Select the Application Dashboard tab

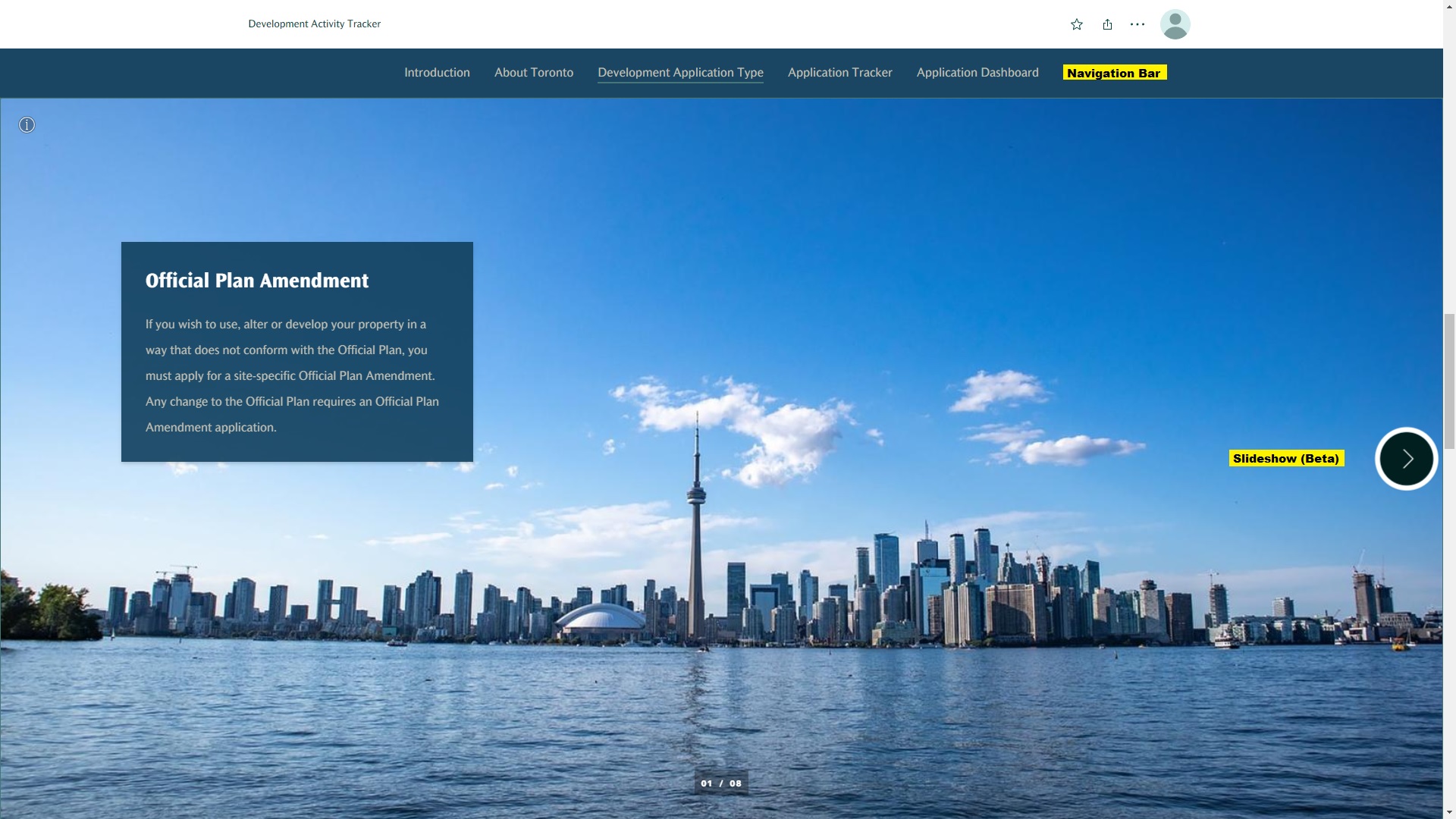point(977,72)
